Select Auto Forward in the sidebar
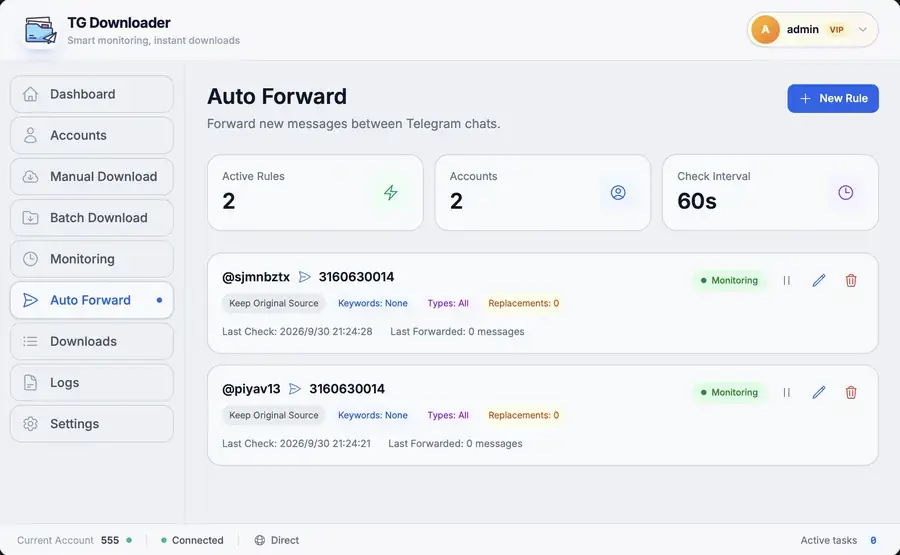 pos(92,300)
